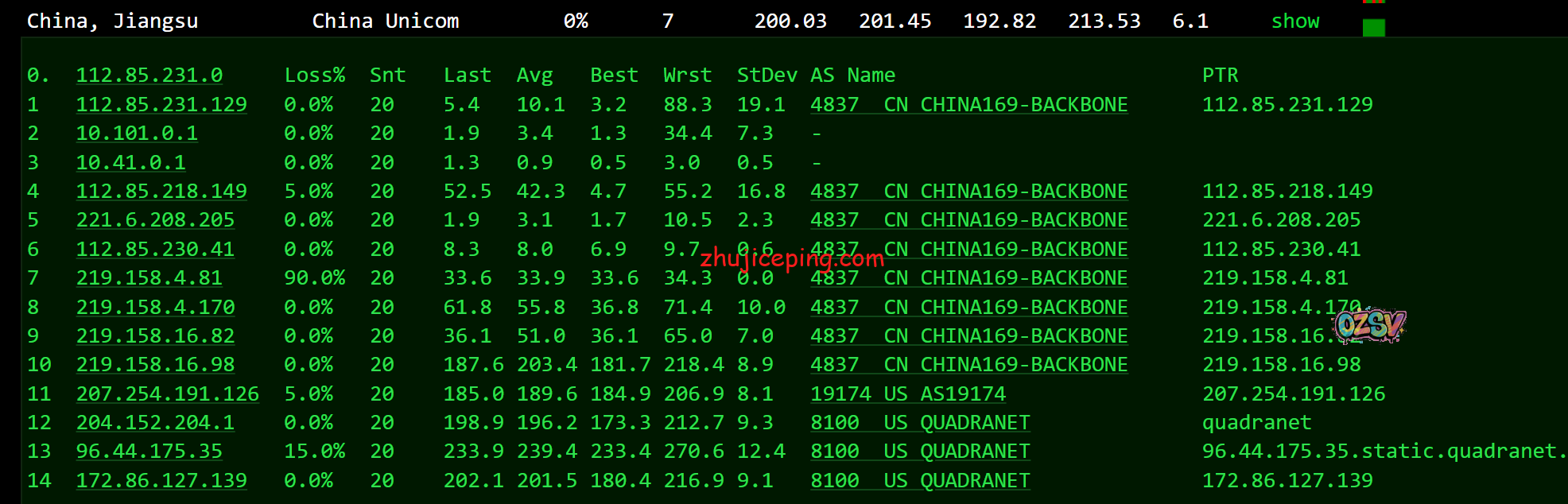Click hop 1's 4837 CHINA169-BACKBONE AS link

click(x=968, y=105)
